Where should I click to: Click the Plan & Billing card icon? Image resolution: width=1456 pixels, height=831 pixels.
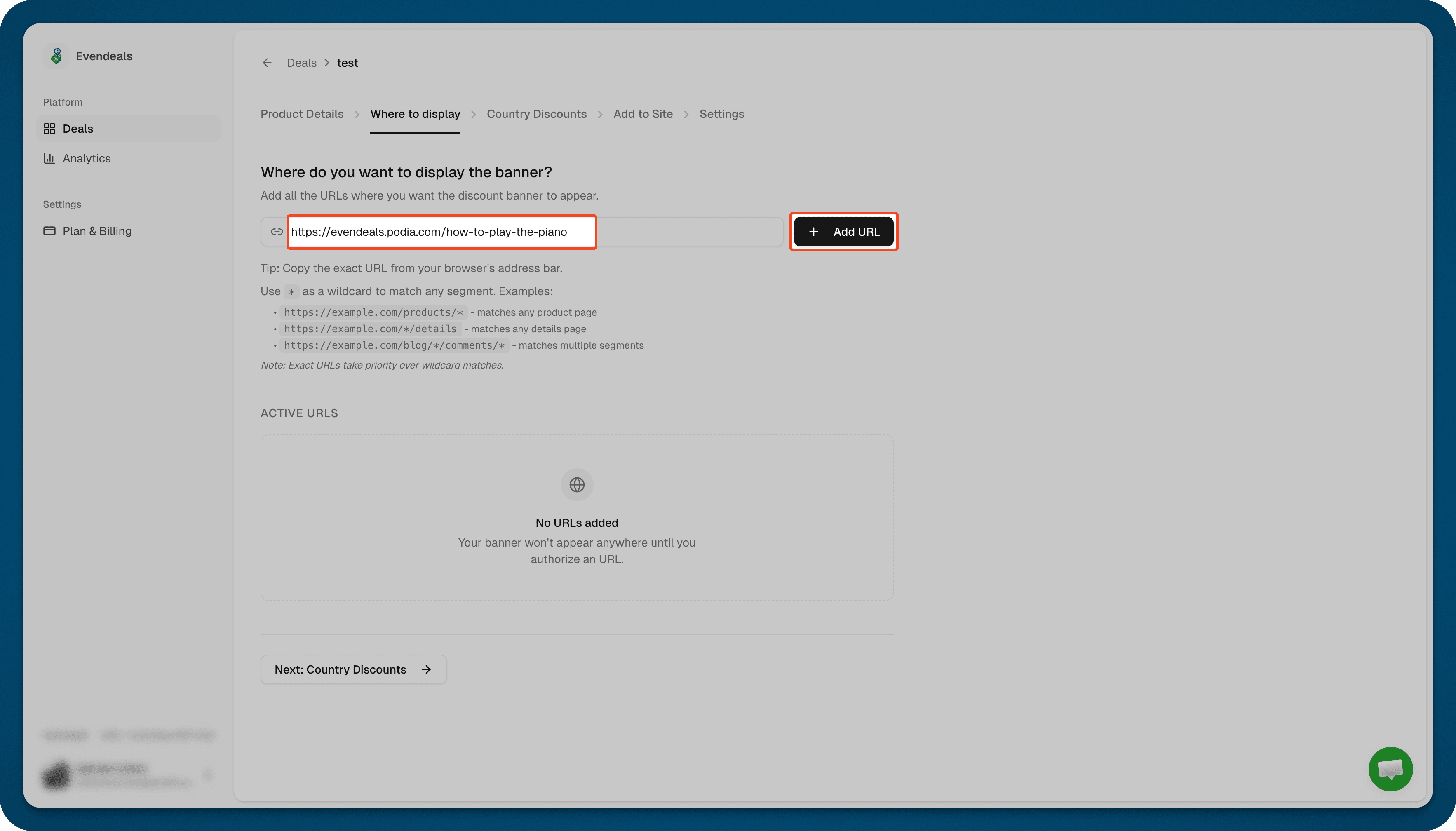click(49, 230)
